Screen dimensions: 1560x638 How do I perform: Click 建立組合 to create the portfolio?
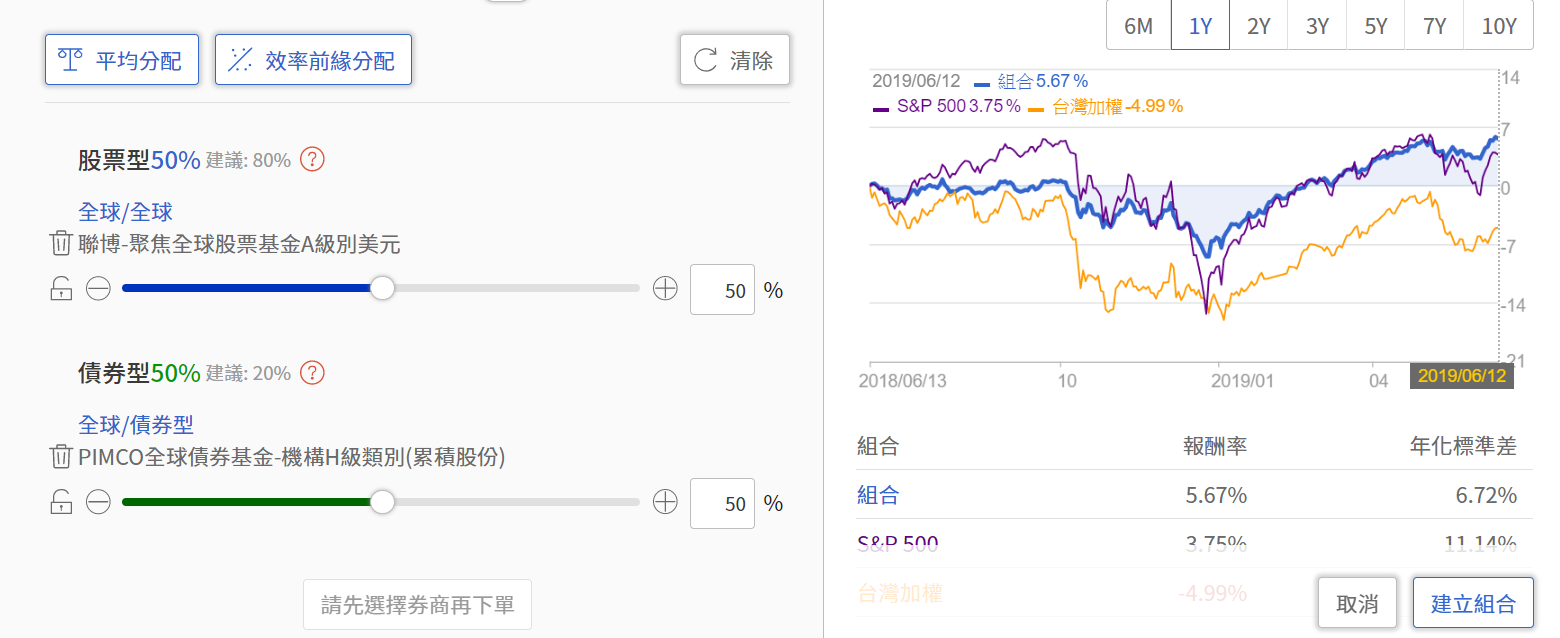coord(1472,603)
